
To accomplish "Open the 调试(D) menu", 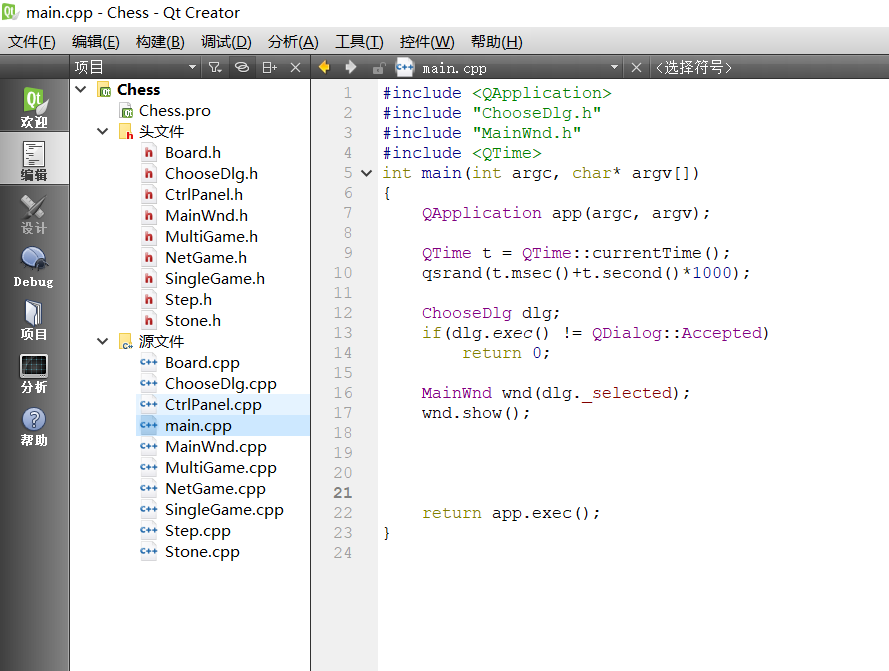I will (226, 42).
